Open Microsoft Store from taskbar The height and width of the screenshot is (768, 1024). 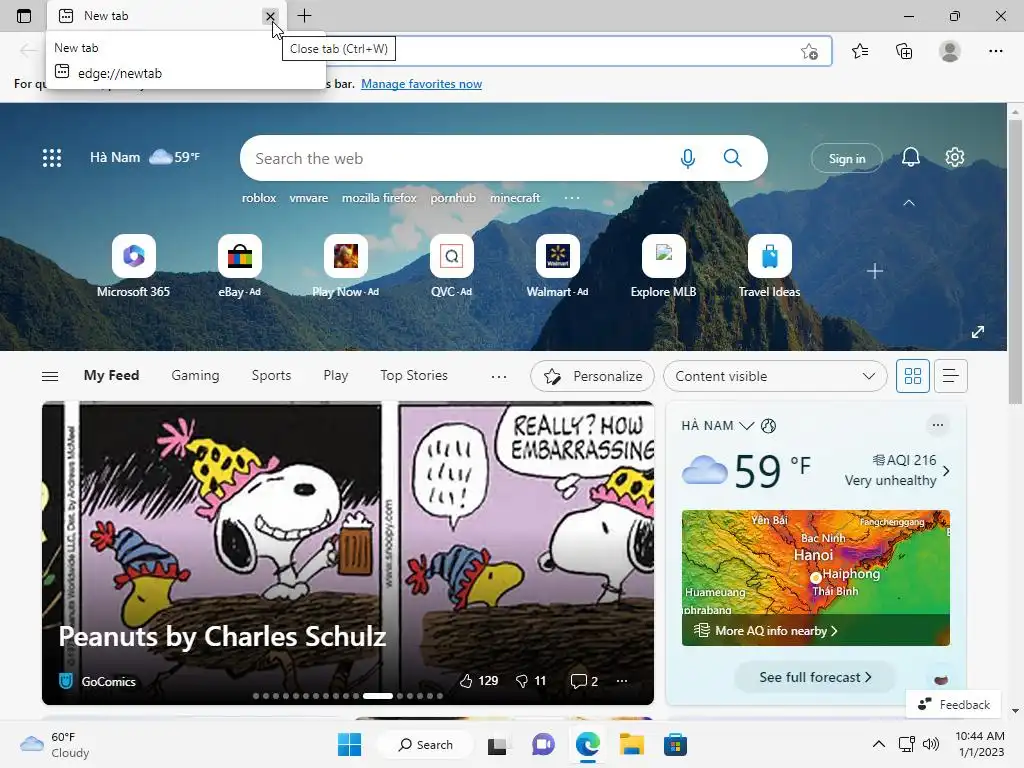pos(675,744)
